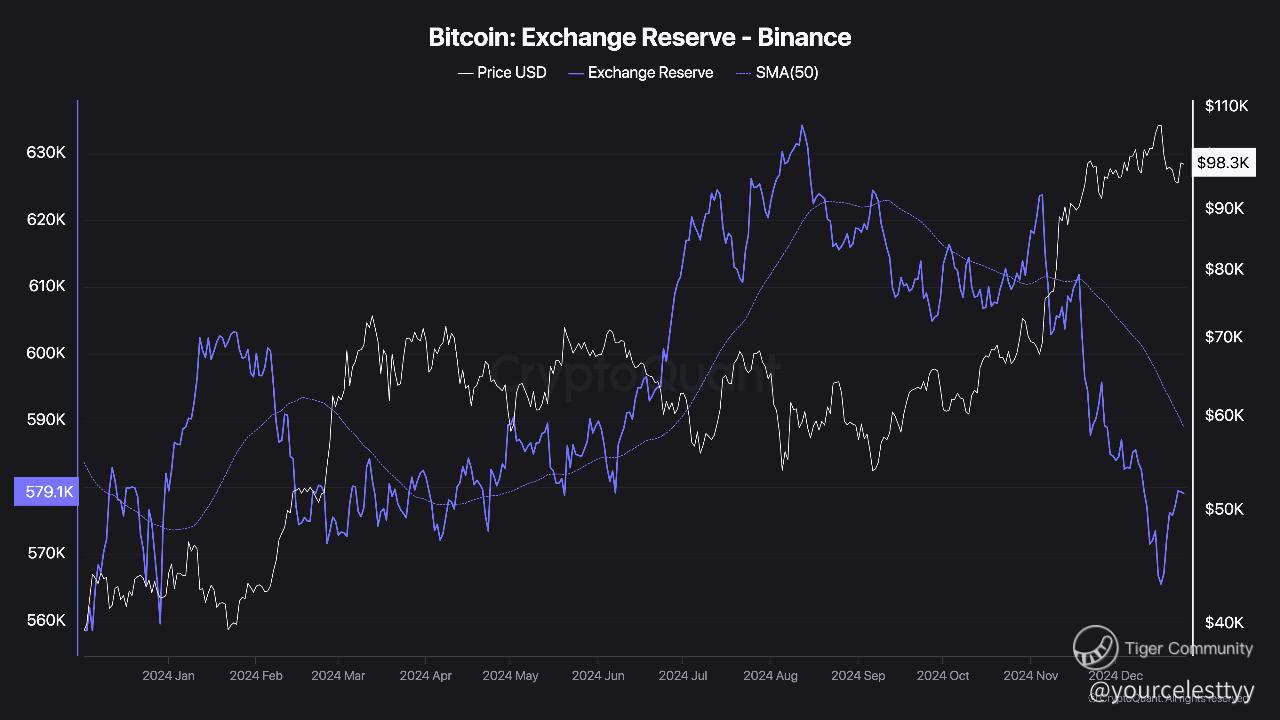The width and height of the screenshot is (1280, 720).
Task: Click the white Price USD legend line marker
Action: tap(465, 73)
